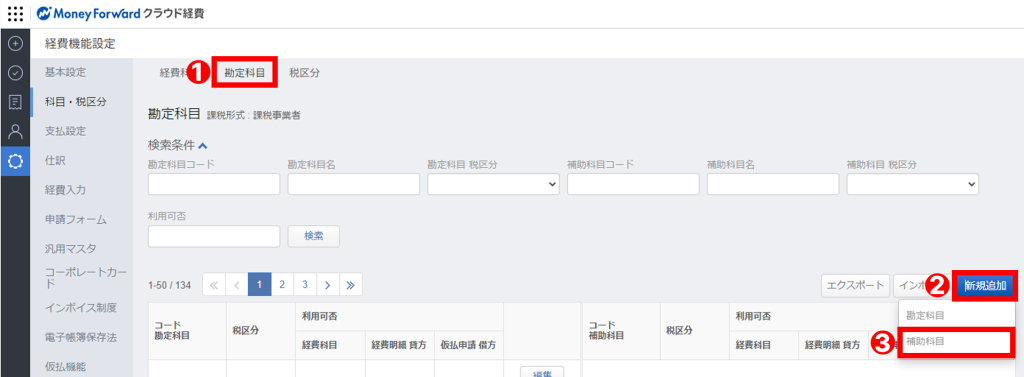Click the plus circle sidebar icon
The image size is (1024, 377).
15,44
